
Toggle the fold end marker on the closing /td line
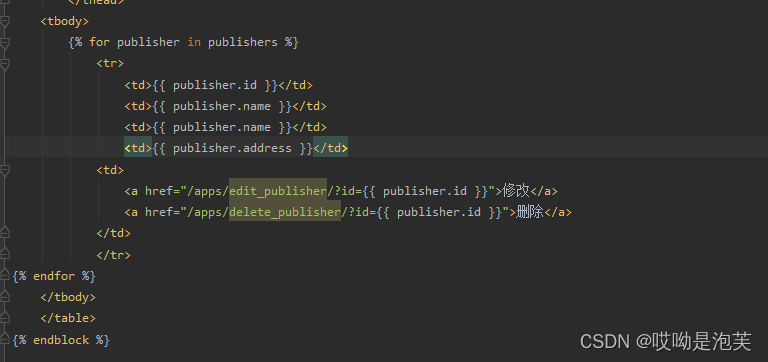click(x=4, y=233)
